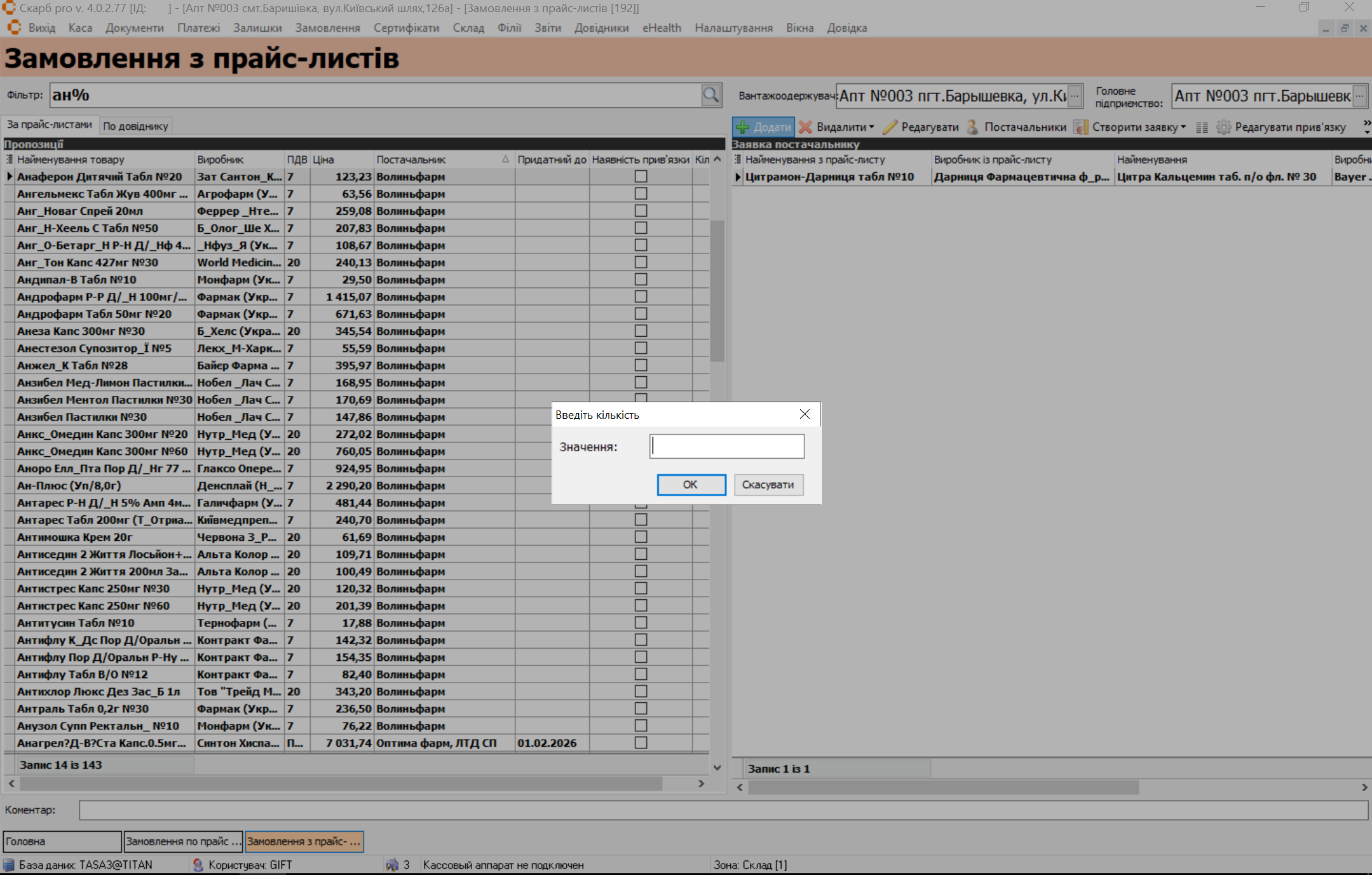This screenshot has width=1372, height=875.
Task: Open Постачальники via the person icon
Action: 972,127
